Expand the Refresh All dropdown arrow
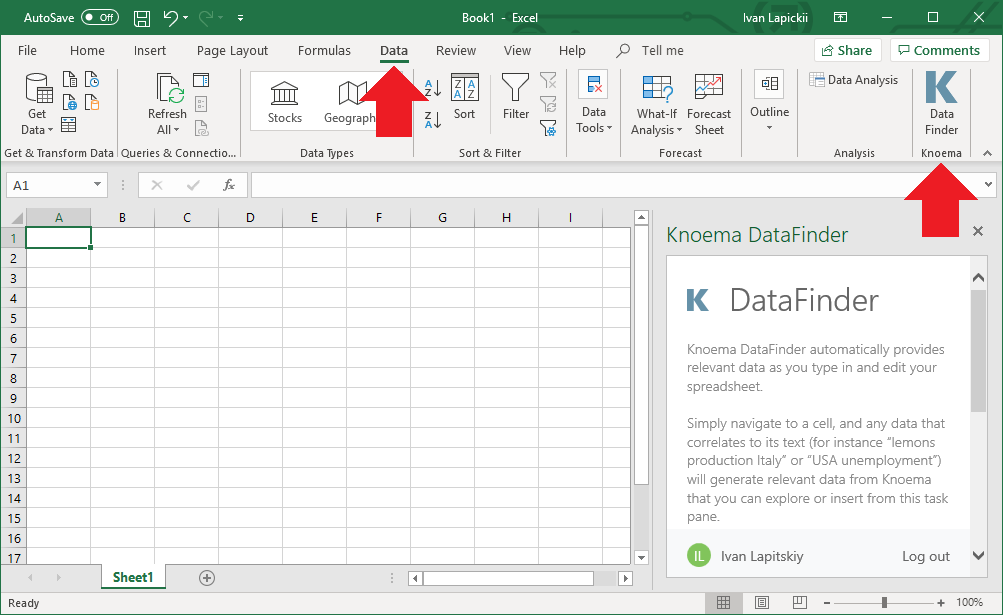The height and width of the screenshot is (615, 1003). click(177, 130)
